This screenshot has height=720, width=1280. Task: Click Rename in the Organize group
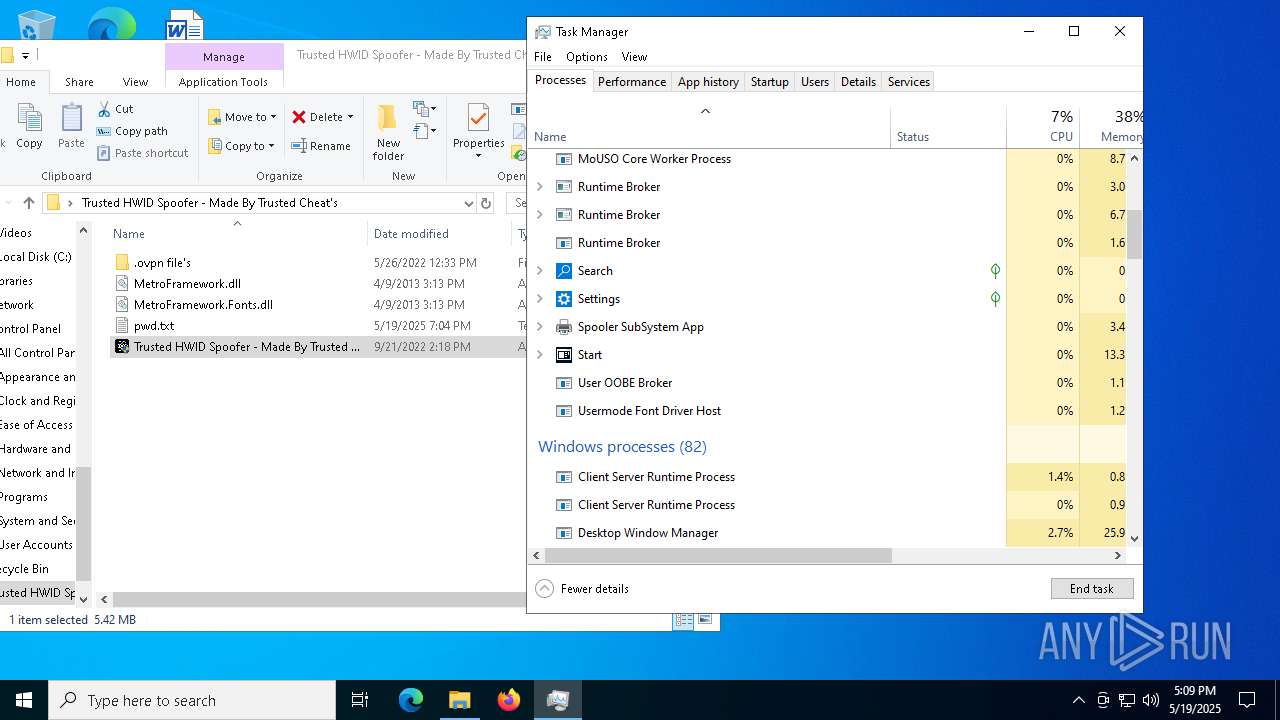[321, 146]
